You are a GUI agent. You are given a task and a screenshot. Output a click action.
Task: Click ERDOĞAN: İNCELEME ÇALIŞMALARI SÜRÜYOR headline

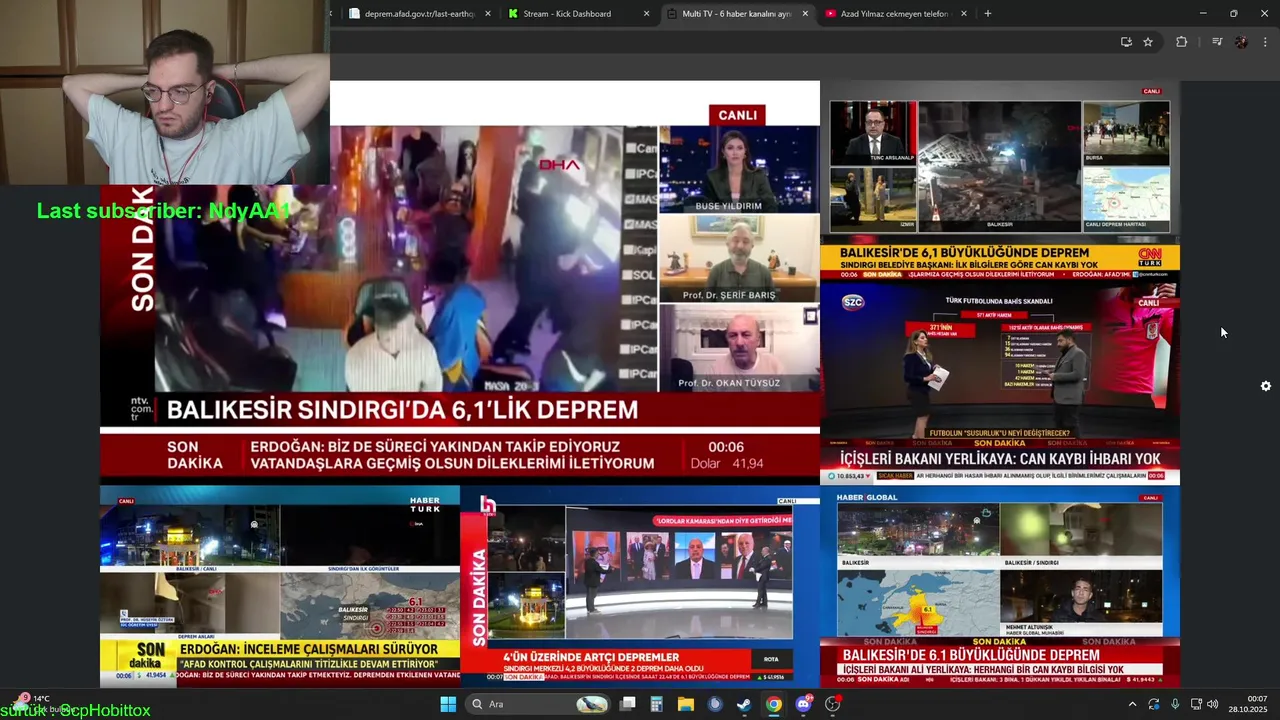click(x=308, y=649)
